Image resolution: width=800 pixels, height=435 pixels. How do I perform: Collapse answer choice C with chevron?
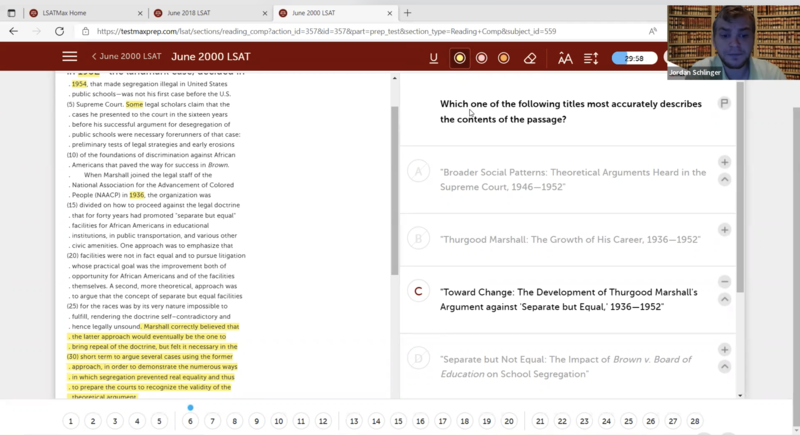[x=724, y=300]
